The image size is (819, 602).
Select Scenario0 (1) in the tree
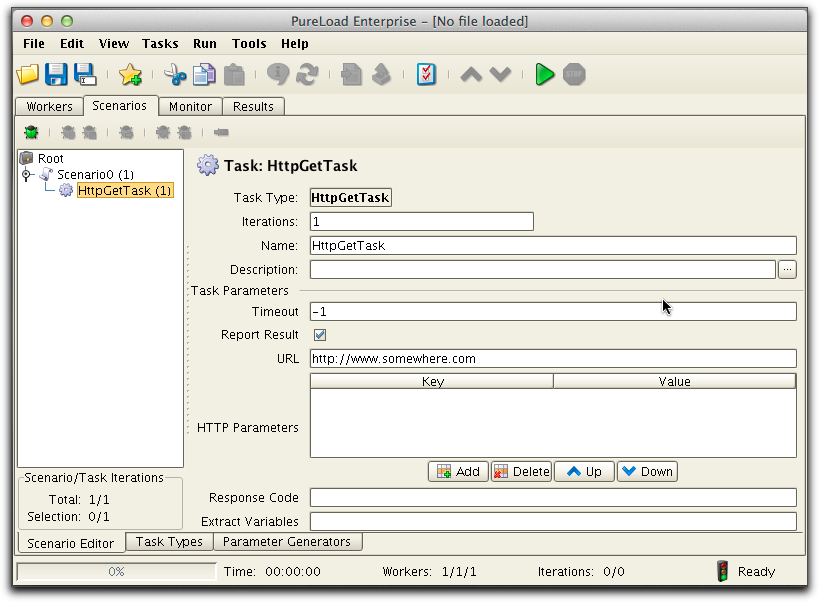point(96,174)
